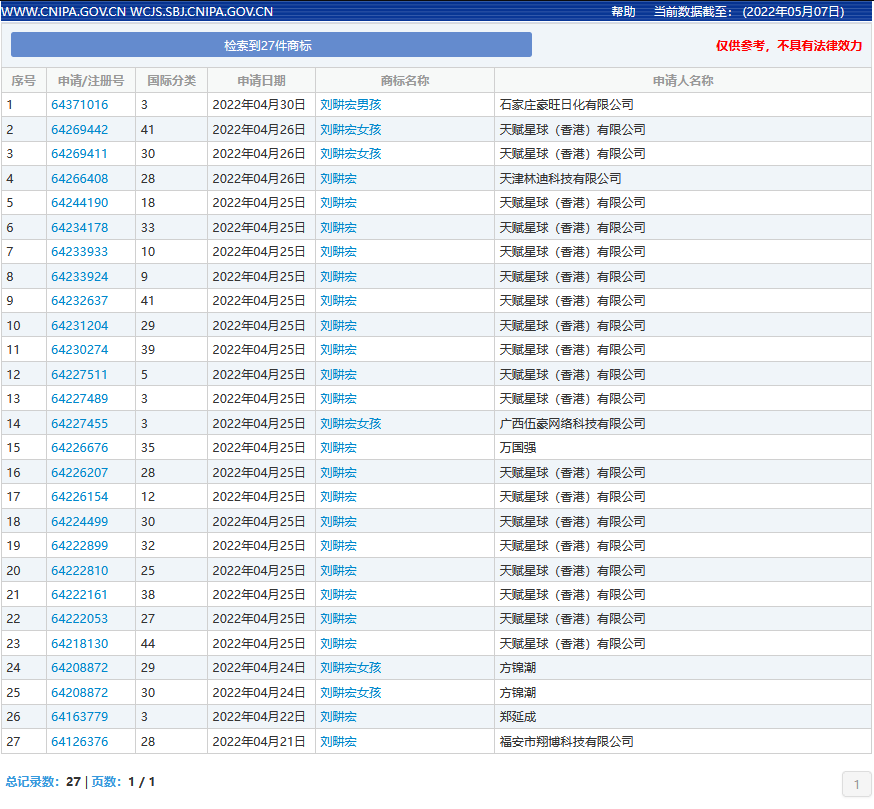Open registration number 64371016

tap(80, 105)
